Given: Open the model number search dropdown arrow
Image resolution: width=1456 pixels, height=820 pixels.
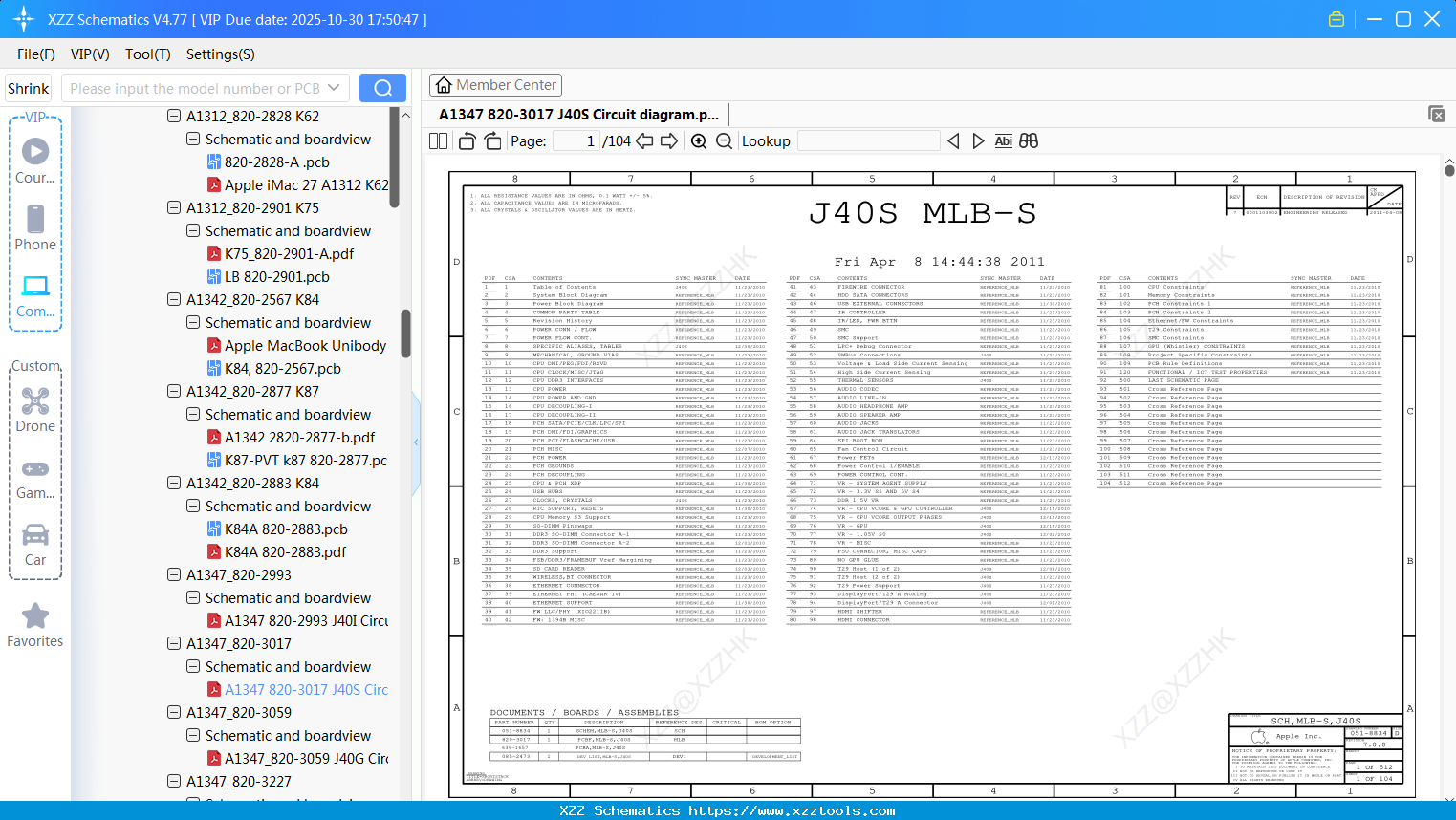Looking at the screenshot, I should (334, 88).
